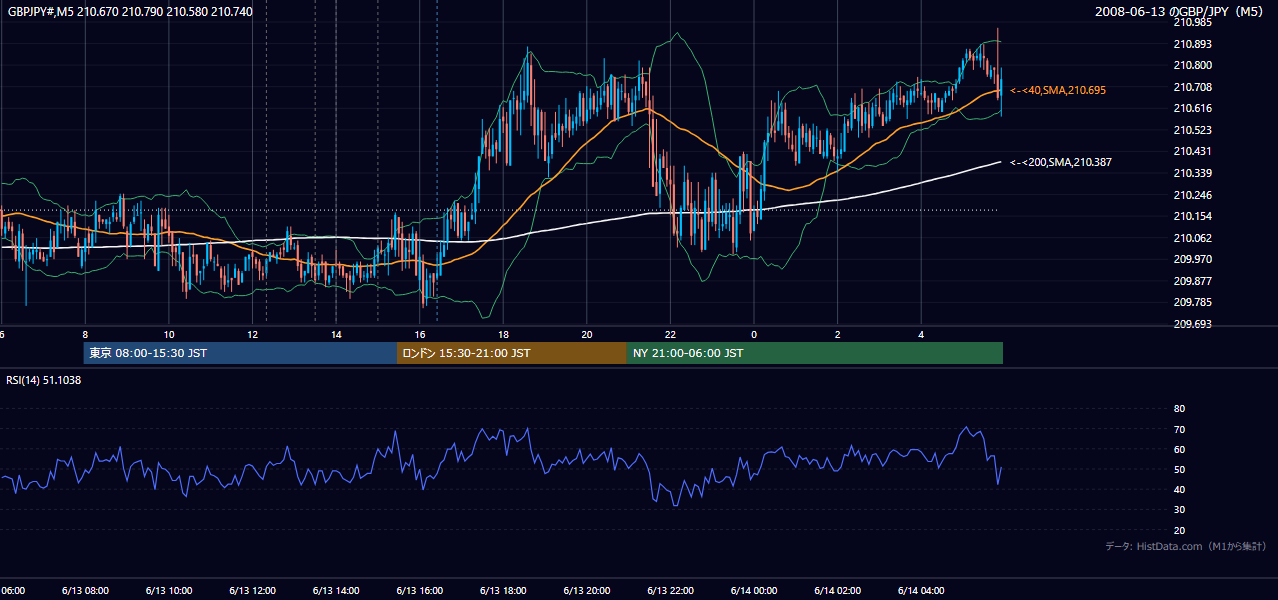Click hour label 2 under the price chart

[838, 334]
